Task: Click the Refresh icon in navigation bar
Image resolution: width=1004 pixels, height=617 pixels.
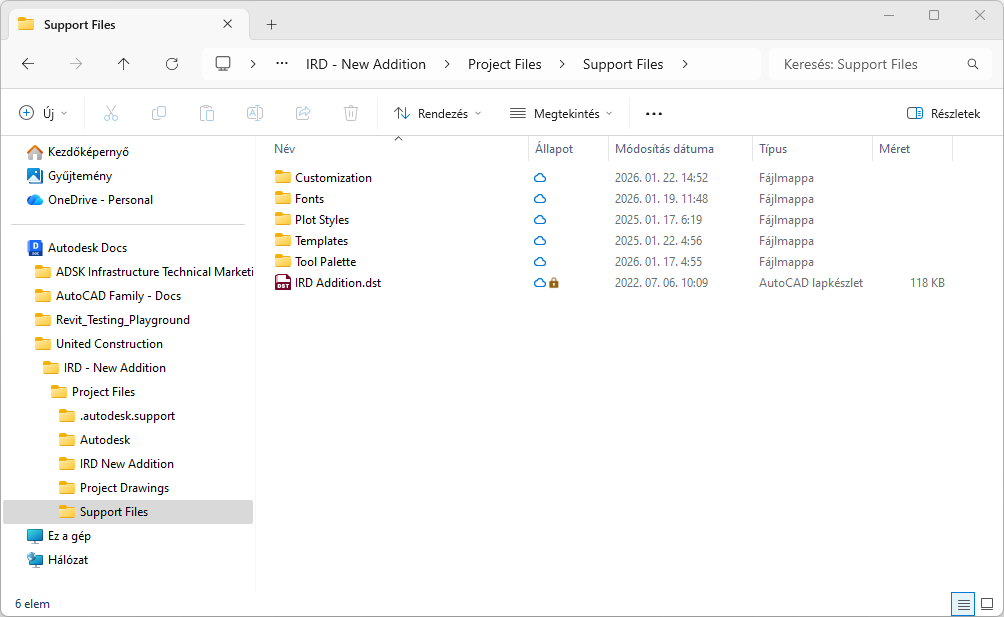Action: click(x=172, y=64)
